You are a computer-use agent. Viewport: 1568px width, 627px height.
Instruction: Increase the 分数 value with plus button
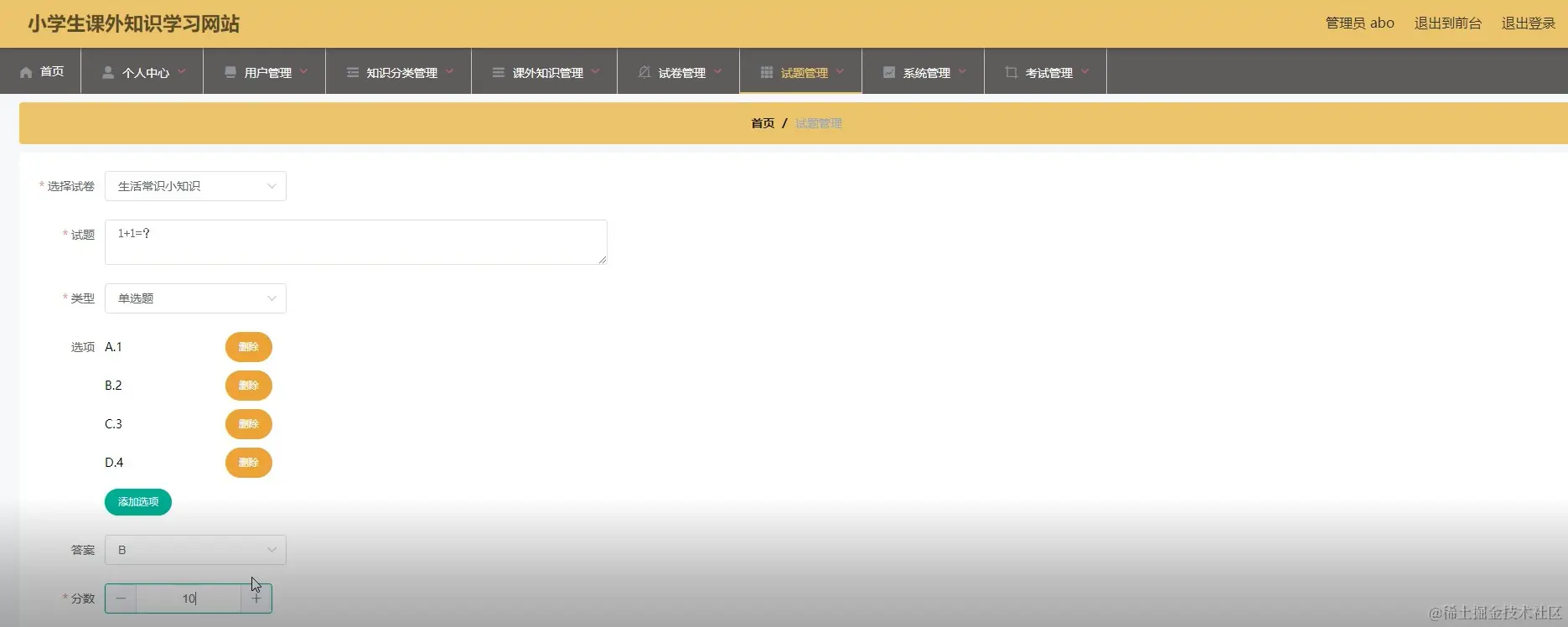[x=256, y=598]
